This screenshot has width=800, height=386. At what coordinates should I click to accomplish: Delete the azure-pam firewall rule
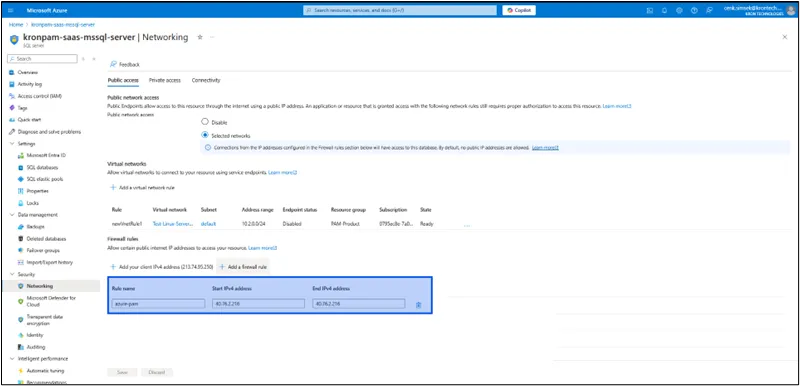pos(418,304)
